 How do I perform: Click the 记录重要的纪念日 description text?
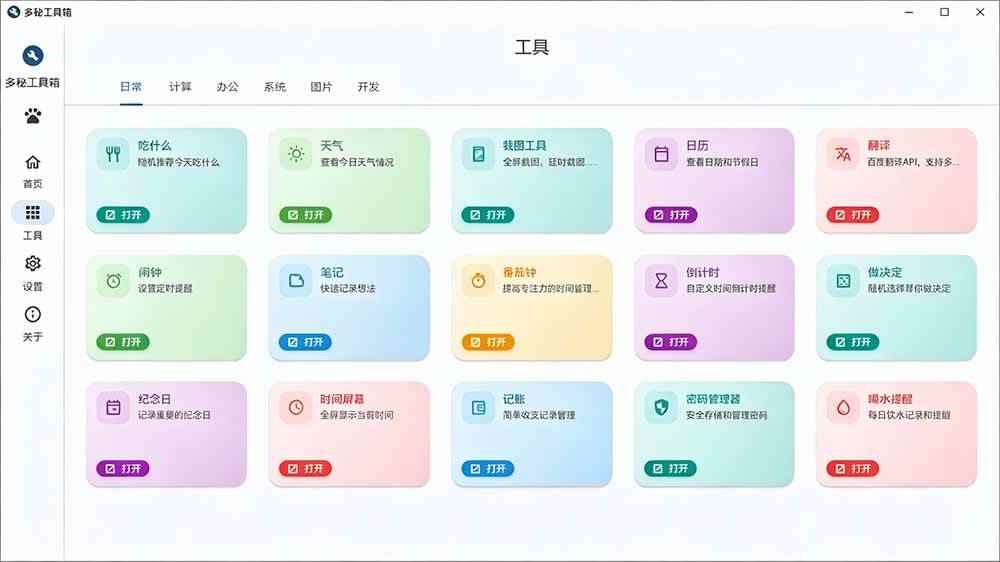[174, 415]
